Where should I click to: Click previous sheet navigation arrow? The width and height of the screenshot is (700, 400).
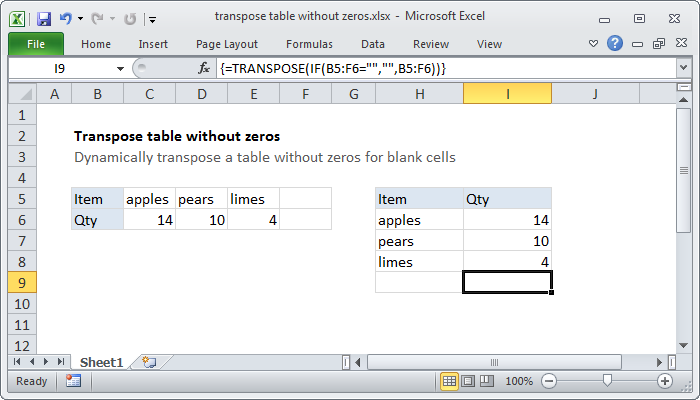(x=32, y=362)
